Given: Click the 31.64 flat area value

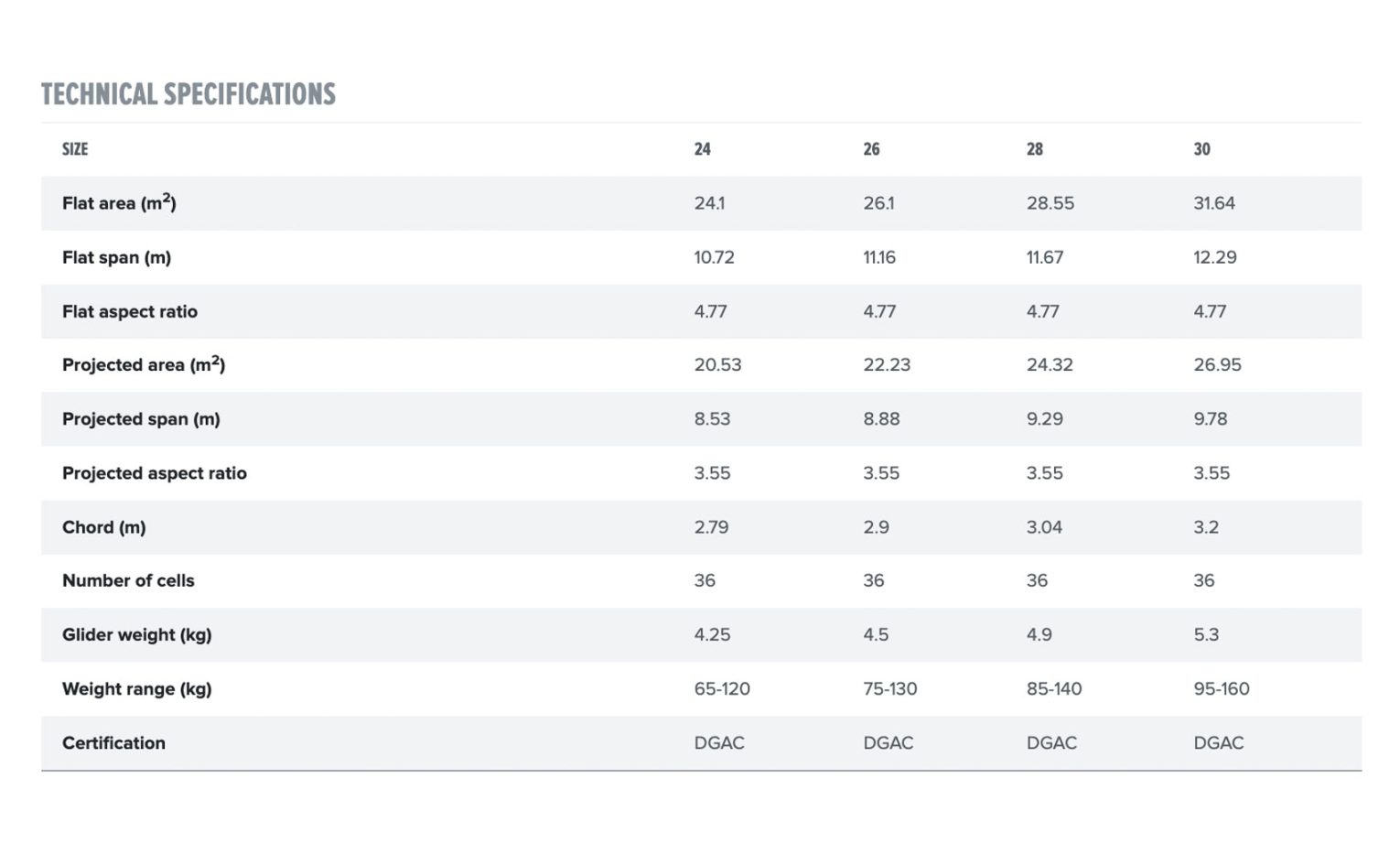Looking at the screenshot, I should tap(1214, 203).
